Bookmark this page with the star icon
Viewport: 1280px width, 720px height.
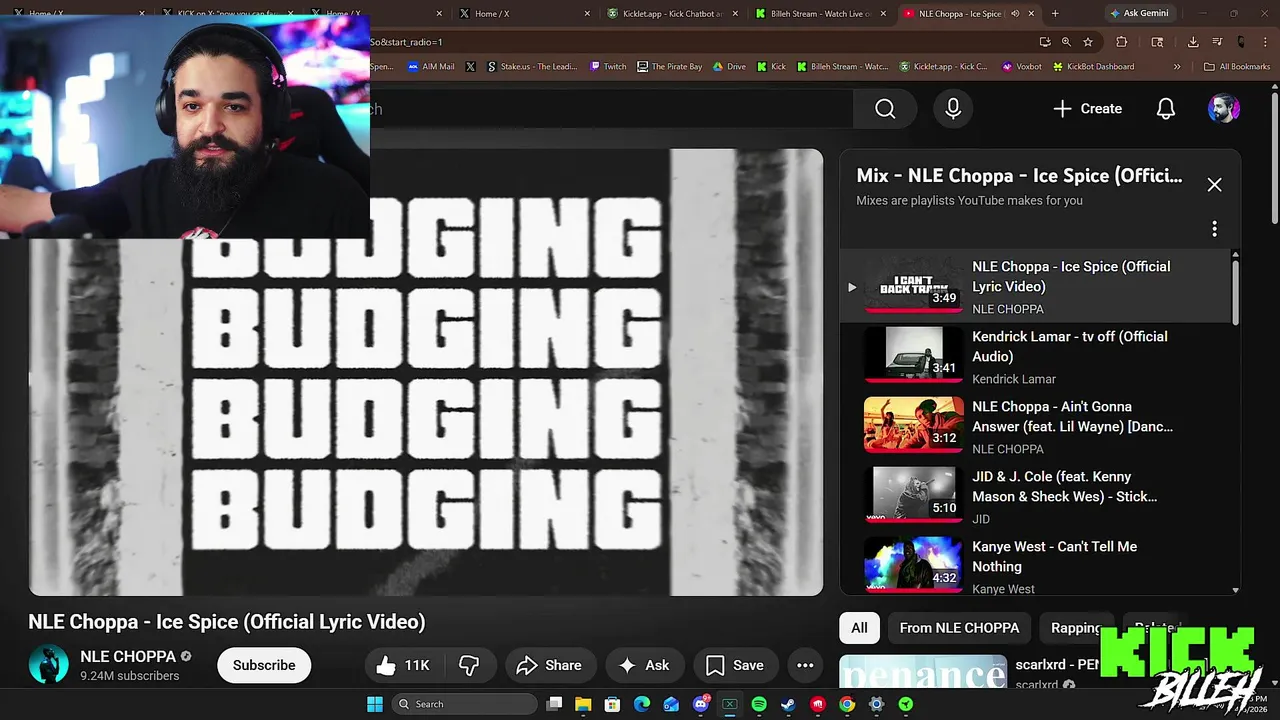(1088, 42)
